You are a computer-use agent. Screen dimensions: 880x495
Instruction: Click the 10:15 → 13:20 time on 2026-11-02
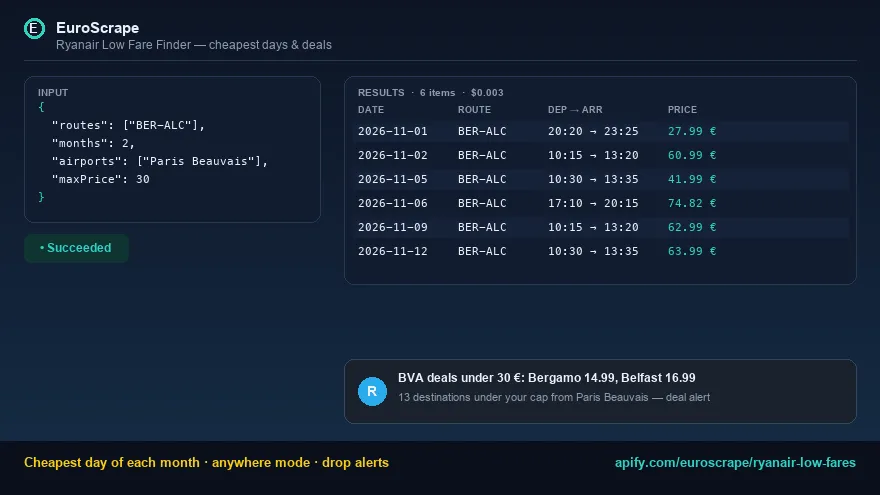[x=593, y=155]
